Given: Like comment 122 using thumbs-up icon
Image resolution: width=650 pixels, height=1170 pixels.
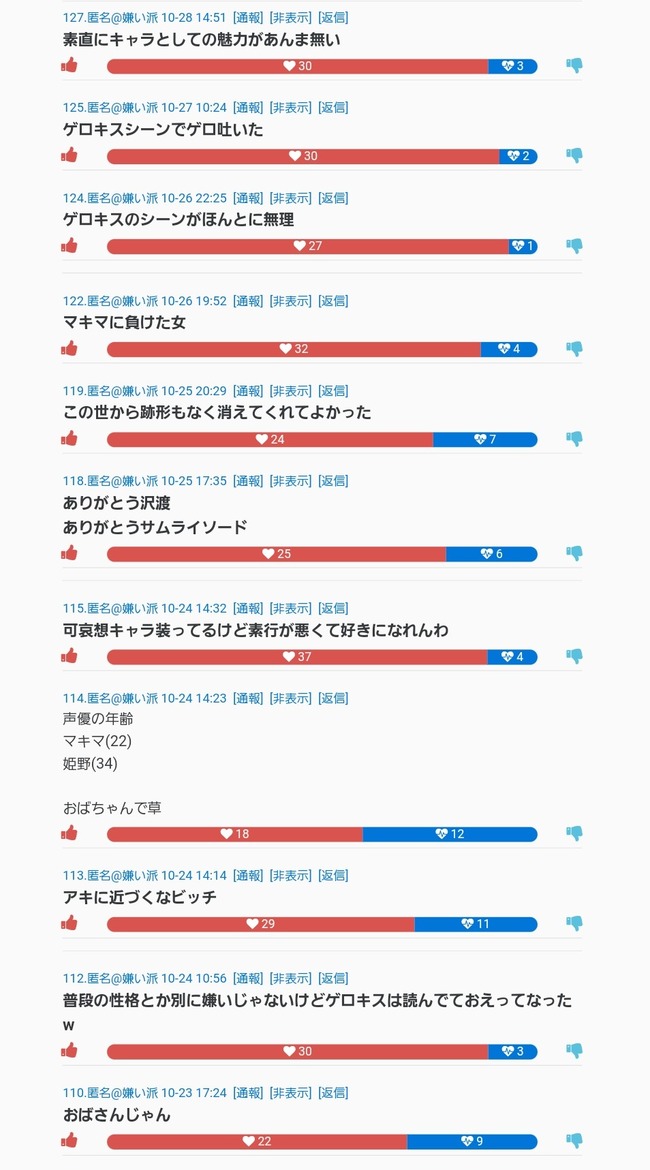Looking at the screenshot, I should (69, 349).
